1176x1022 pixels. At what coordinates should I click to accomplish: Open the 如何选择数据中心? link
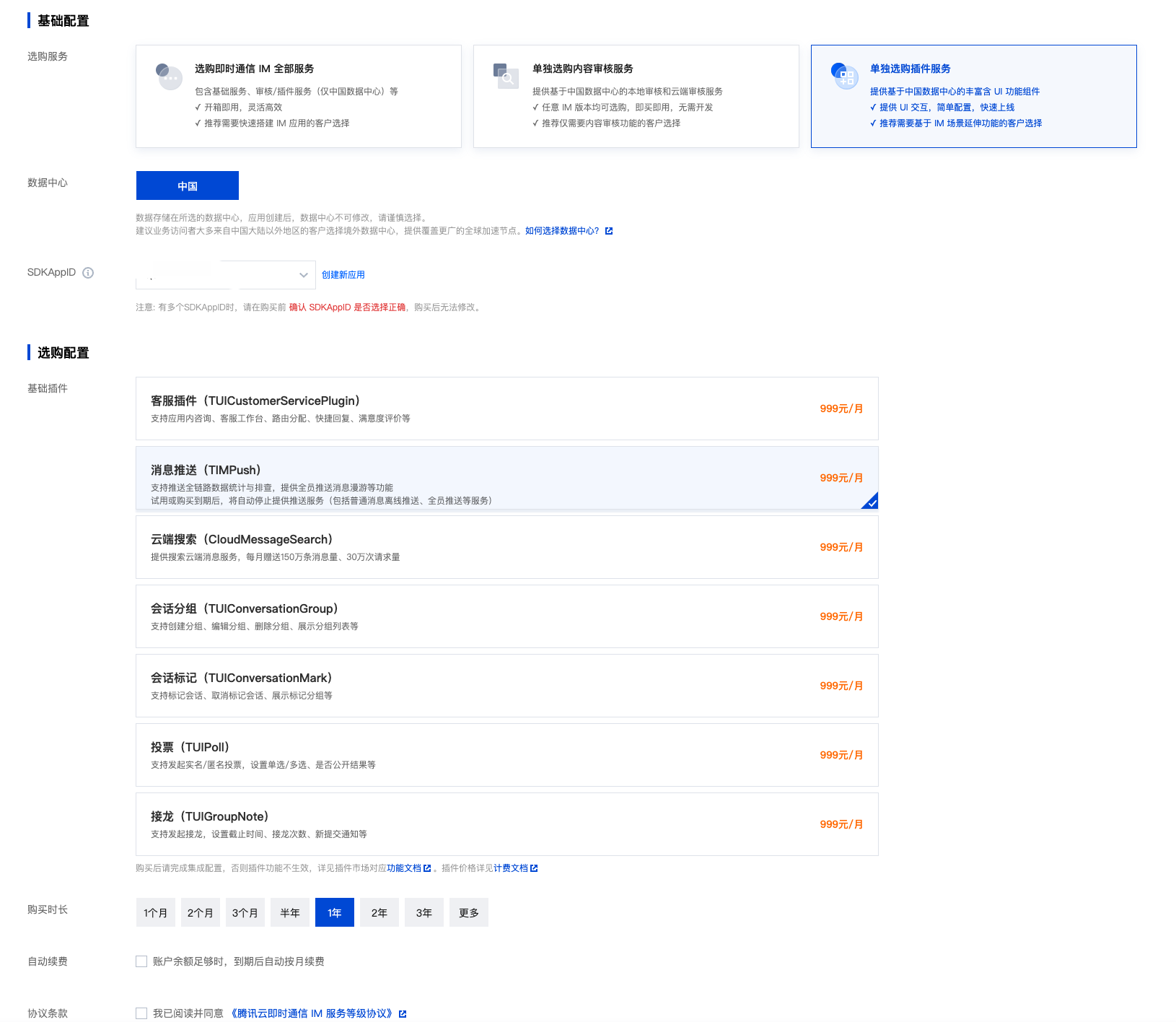point(562,231)
